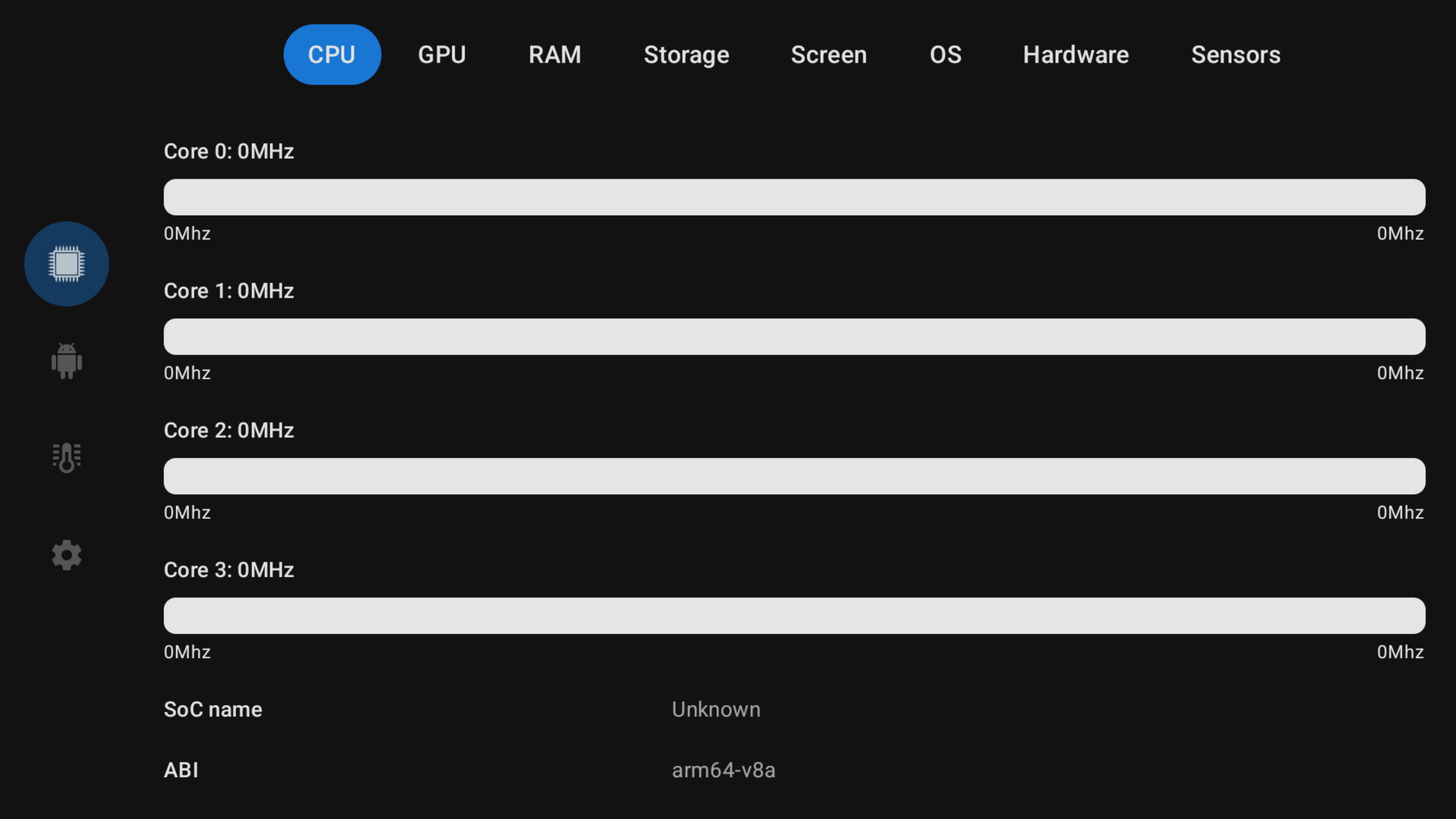This screenshot has height=819, width=1456.
Task: Open the Screen tab
Action: coord(828,55)
